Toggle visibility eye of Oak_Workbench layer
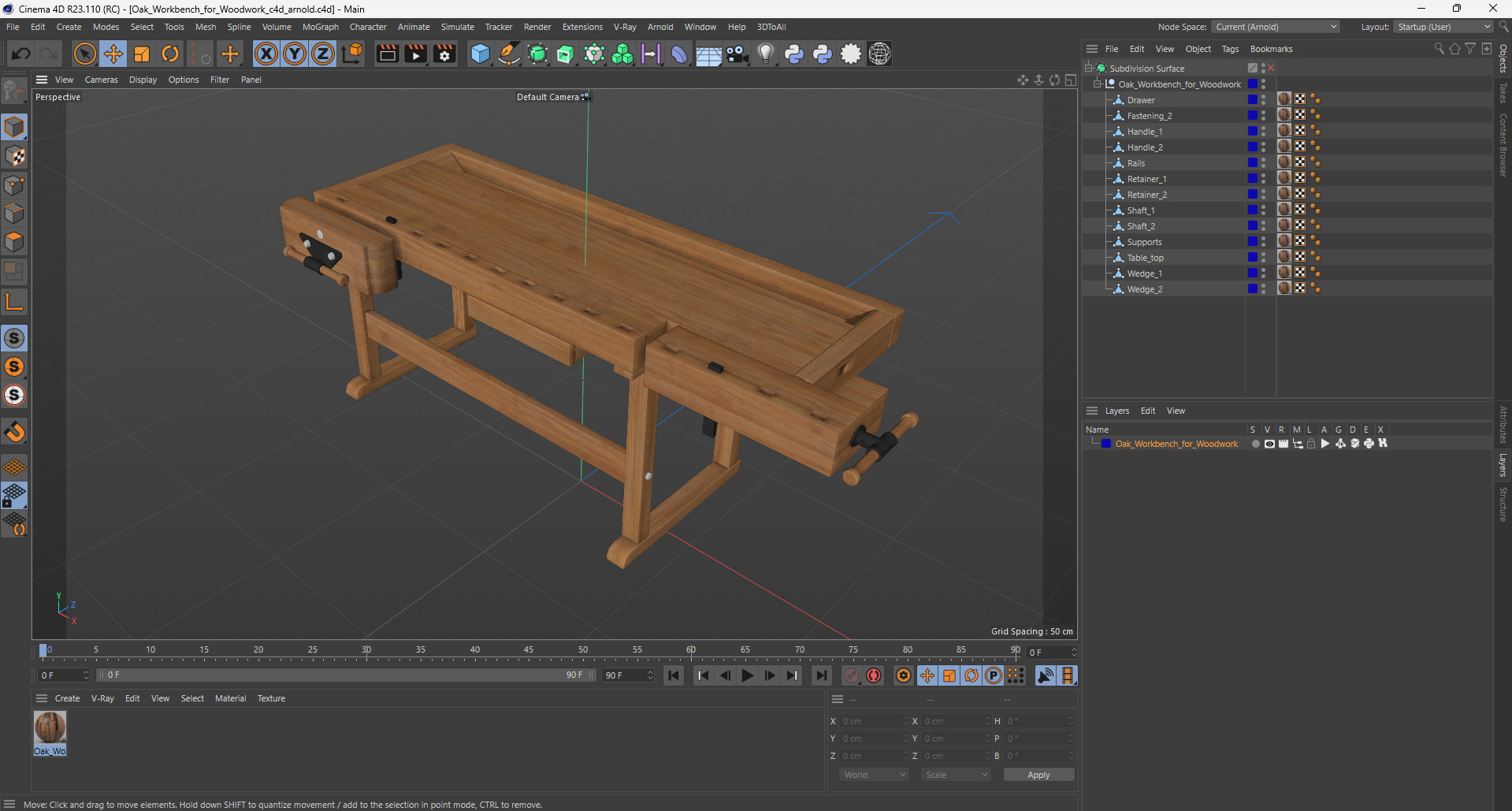1512x811 pixels. [1269, 444]
